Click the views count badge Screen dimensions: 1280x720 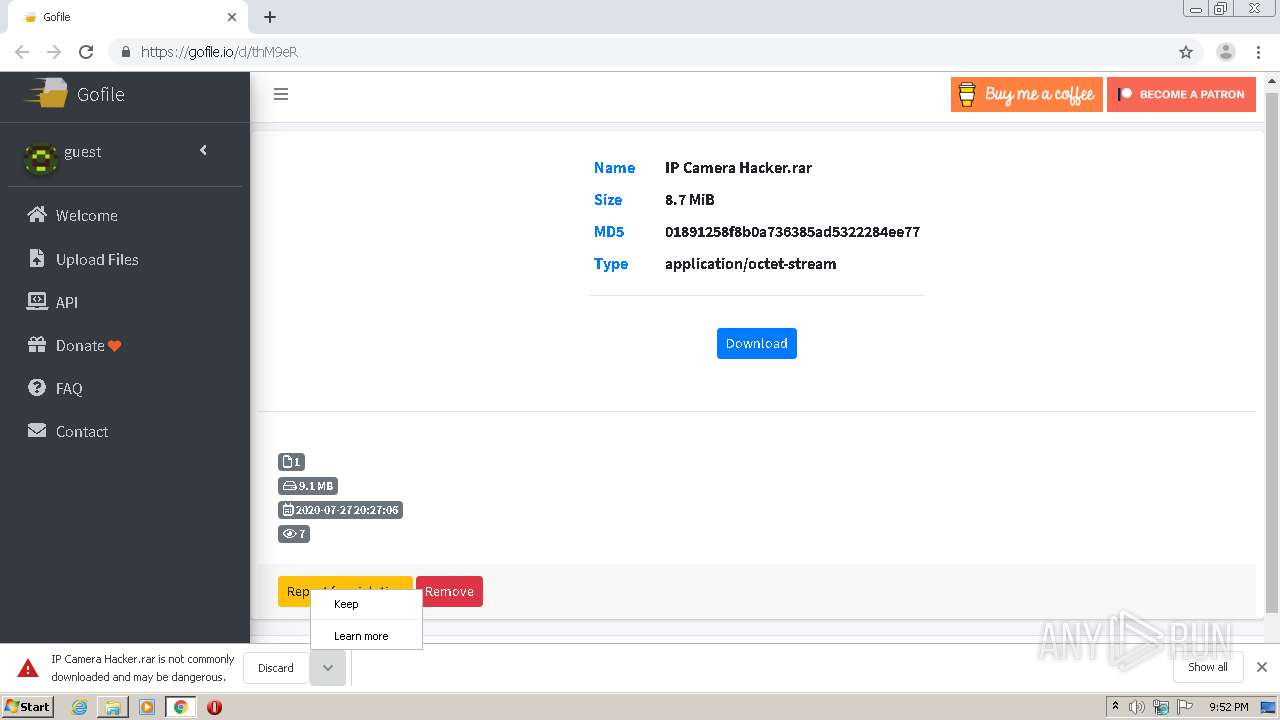(x=294, y=534)
